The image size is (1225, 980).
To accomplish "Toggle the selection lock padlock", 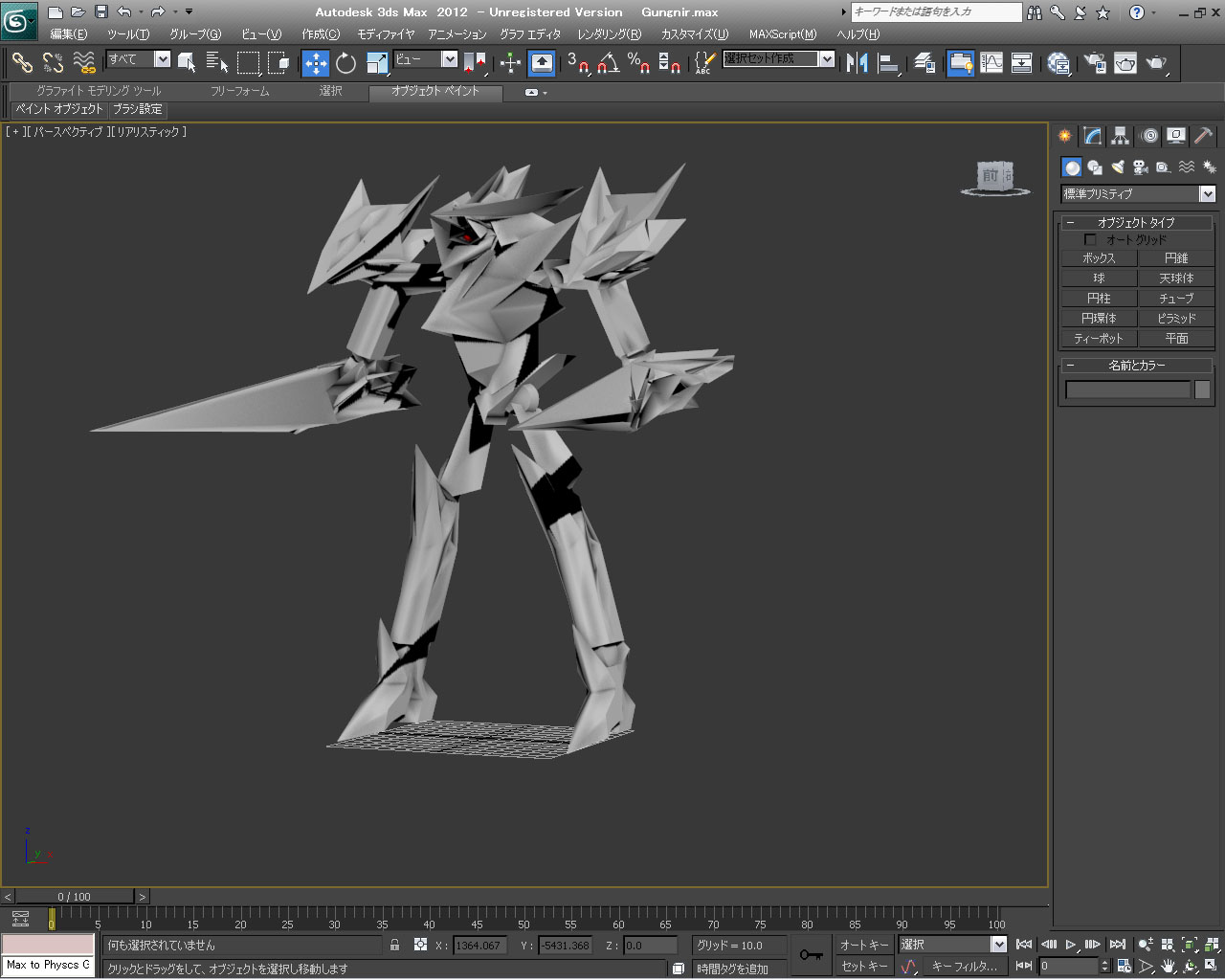I will [x=394, y=945].
